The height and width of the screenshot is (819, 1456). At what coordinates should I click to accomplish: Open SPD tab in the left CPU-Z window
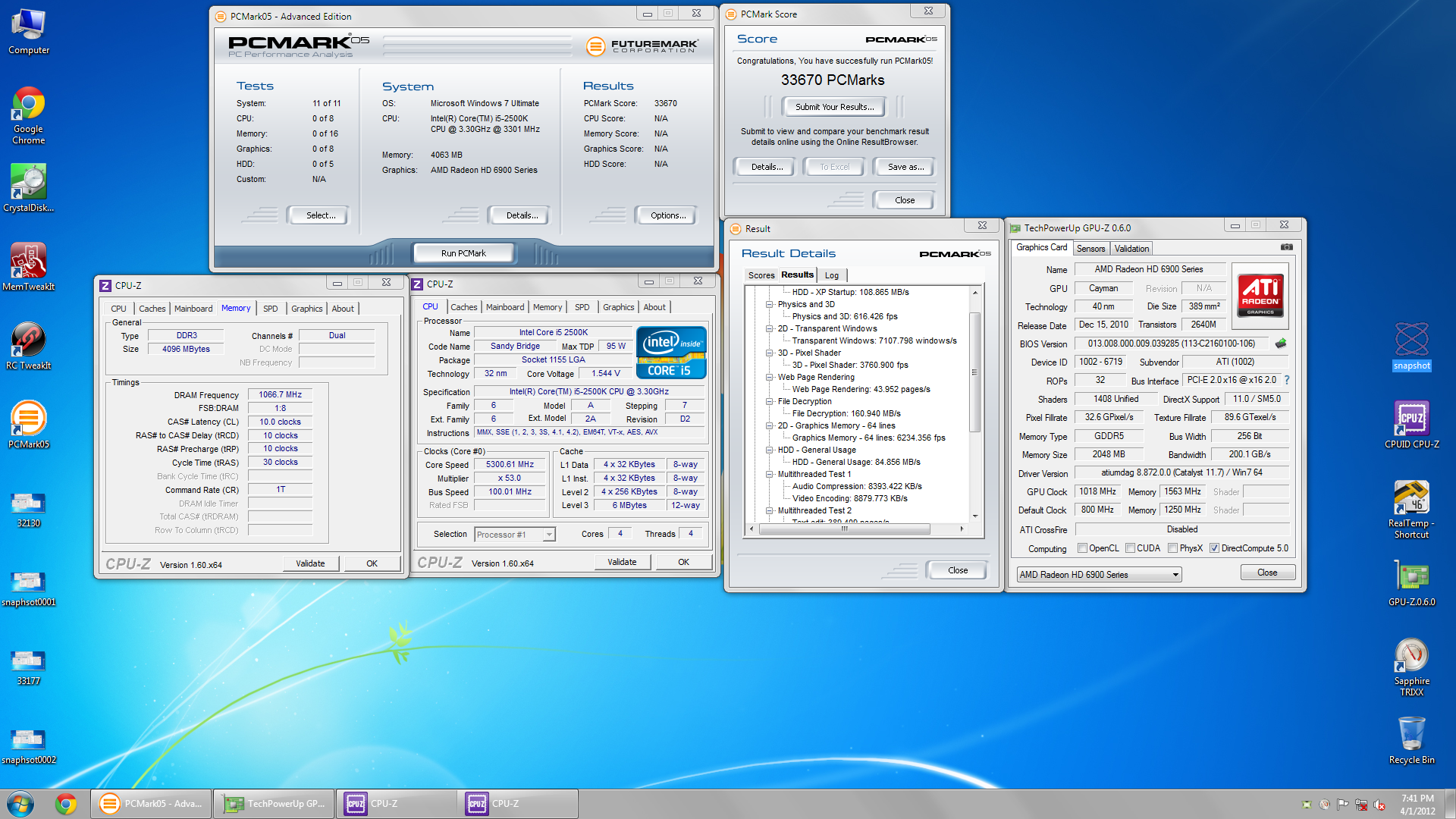click(x=271, y=309)
